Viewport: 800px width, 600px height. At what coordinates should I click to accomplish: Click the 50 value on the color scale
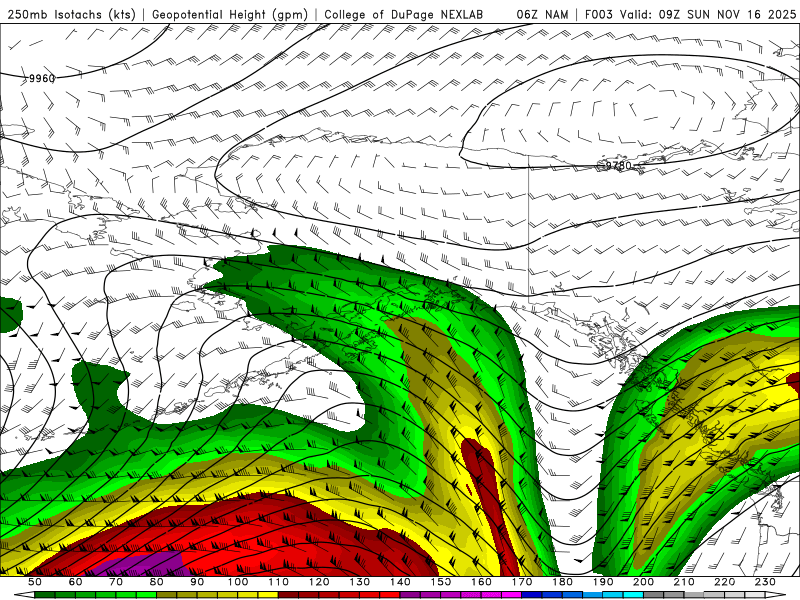pos(35,582)
